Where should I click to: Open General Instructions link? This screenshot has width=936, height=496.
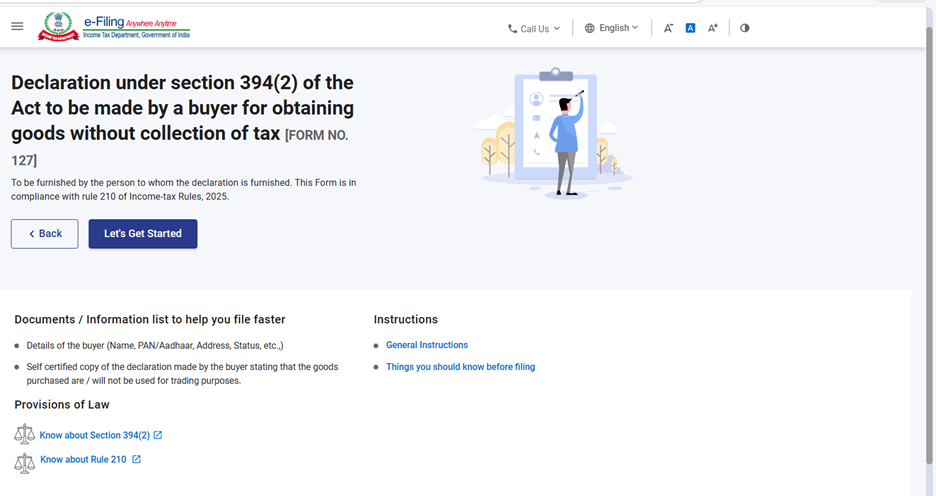point(427,345)
